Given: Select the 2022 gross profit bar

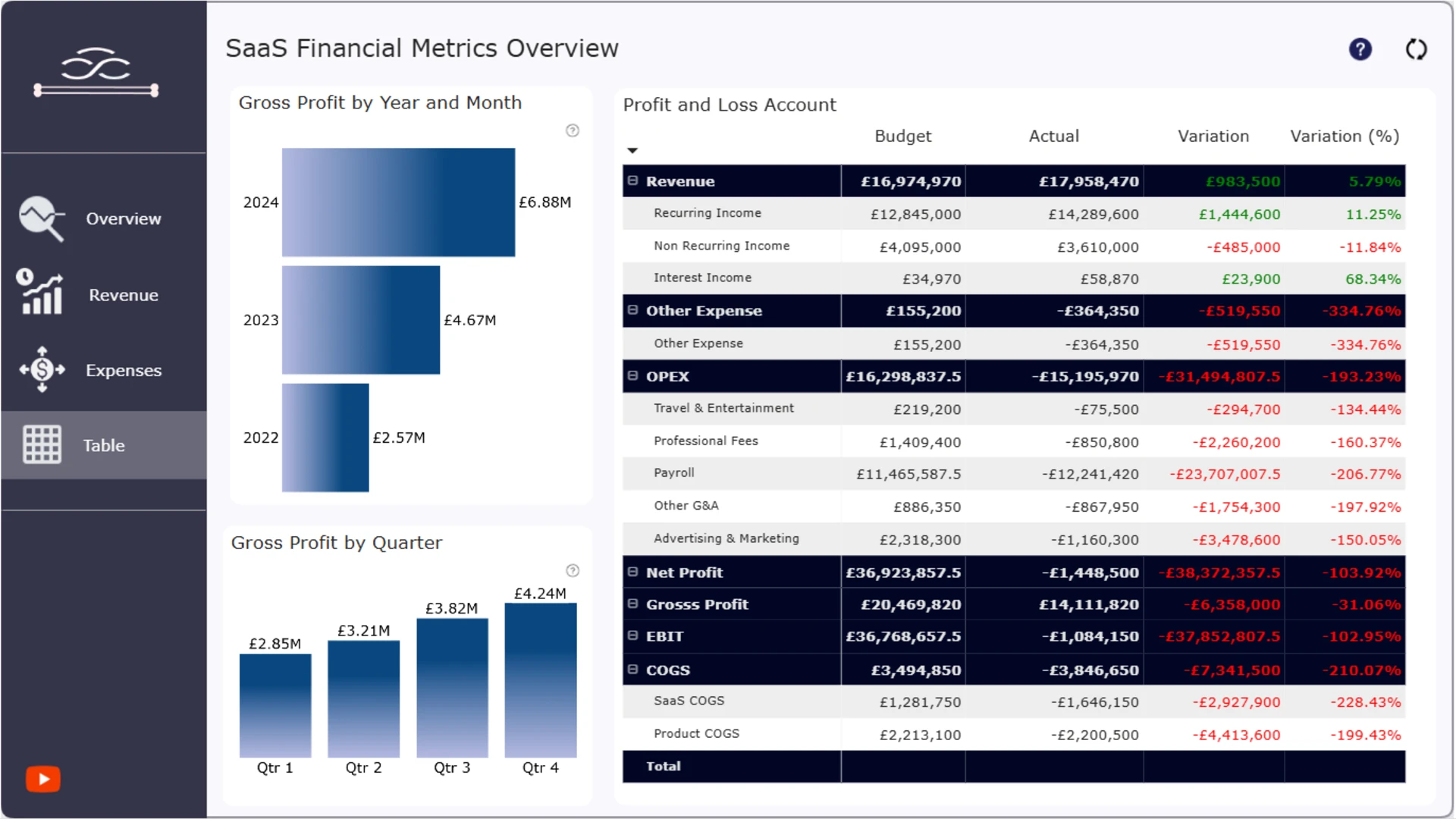Looking at the screenshot, I should 325,438.
